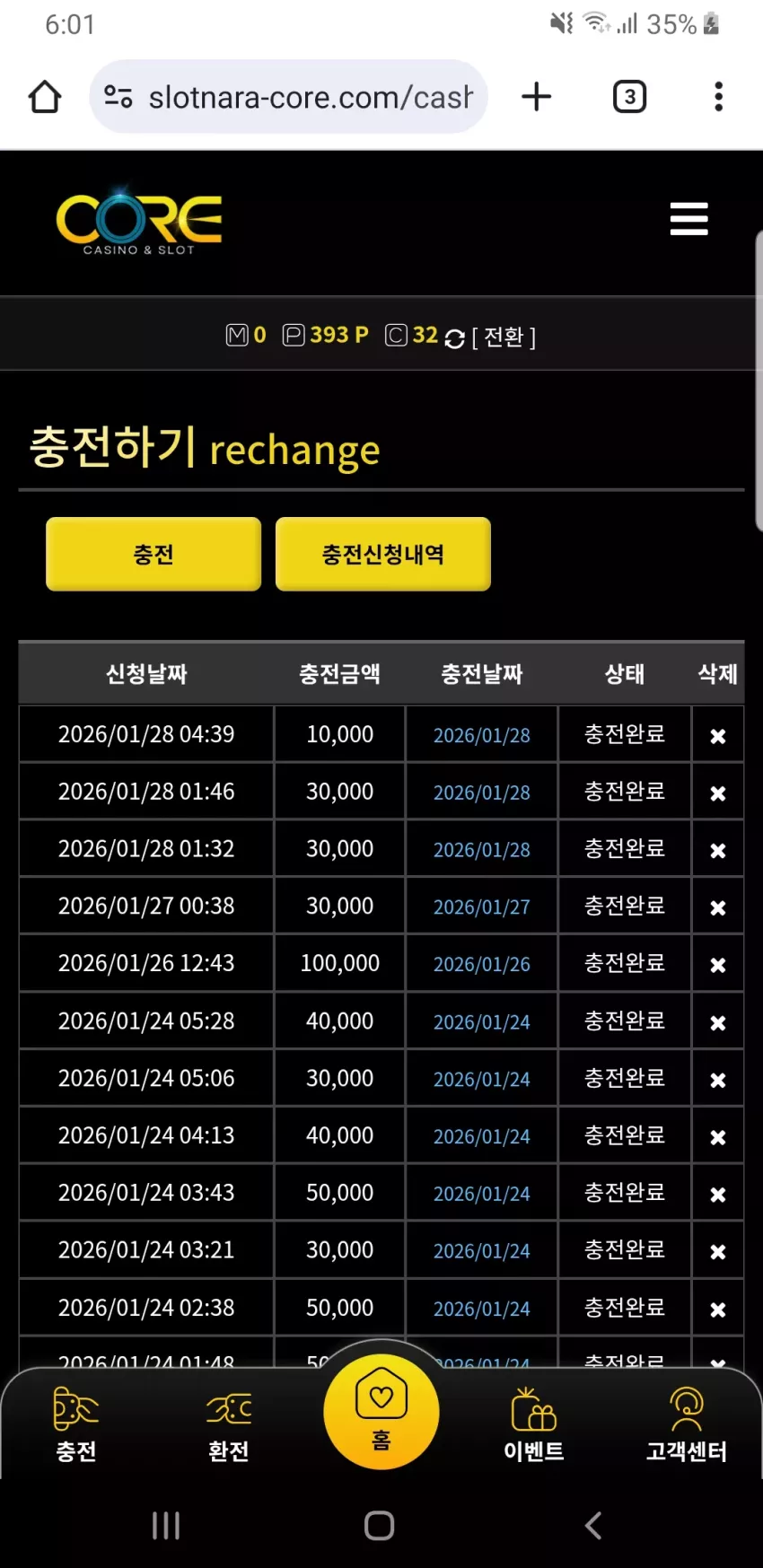The image size is (763, 1568).
Task: Open the browser three-dot overflow menu
Action: [718, 97]
